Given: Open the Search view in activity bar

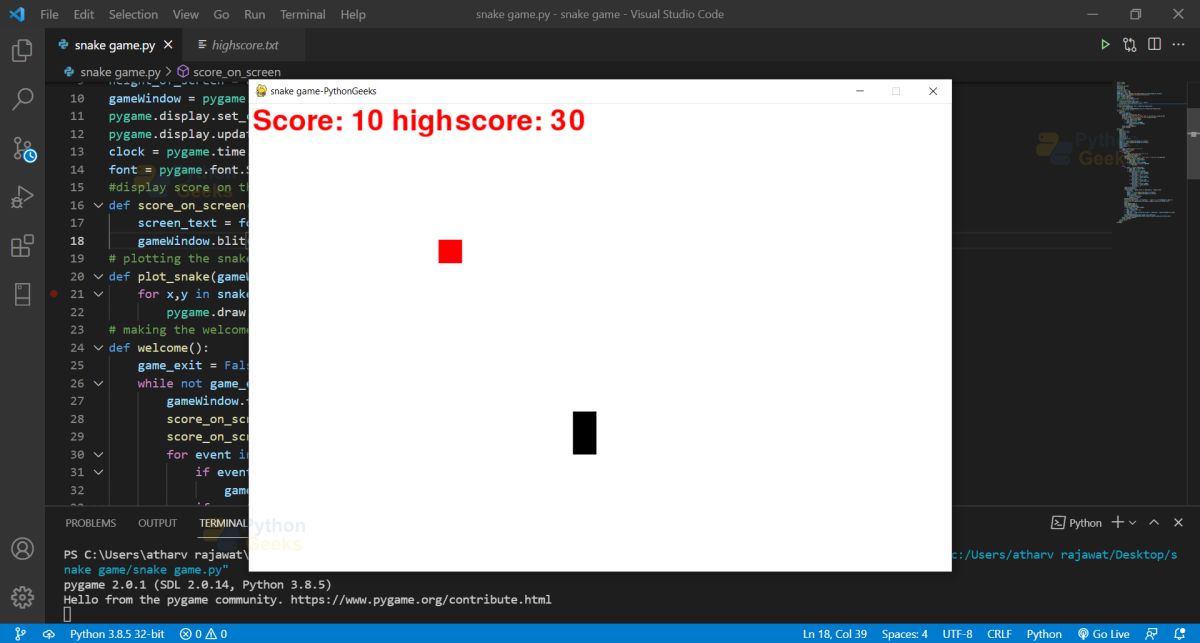Looking at the screenshot, I should coord(22,99).
